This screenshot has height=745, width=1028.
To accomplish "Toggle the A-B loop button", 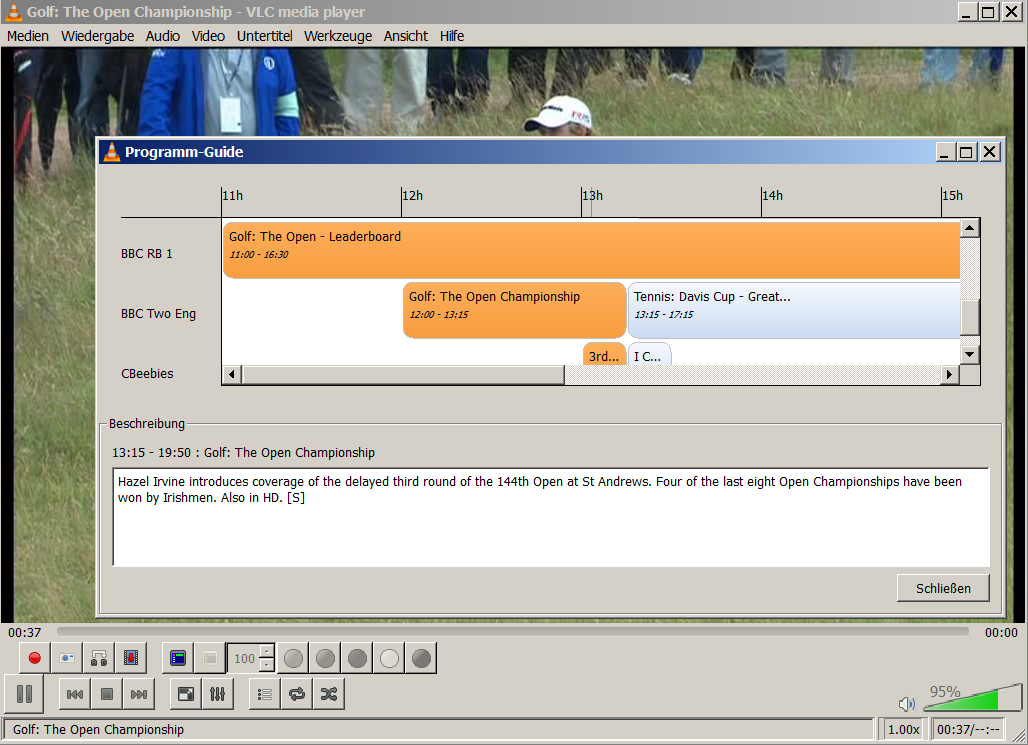I will click(99, 658).
